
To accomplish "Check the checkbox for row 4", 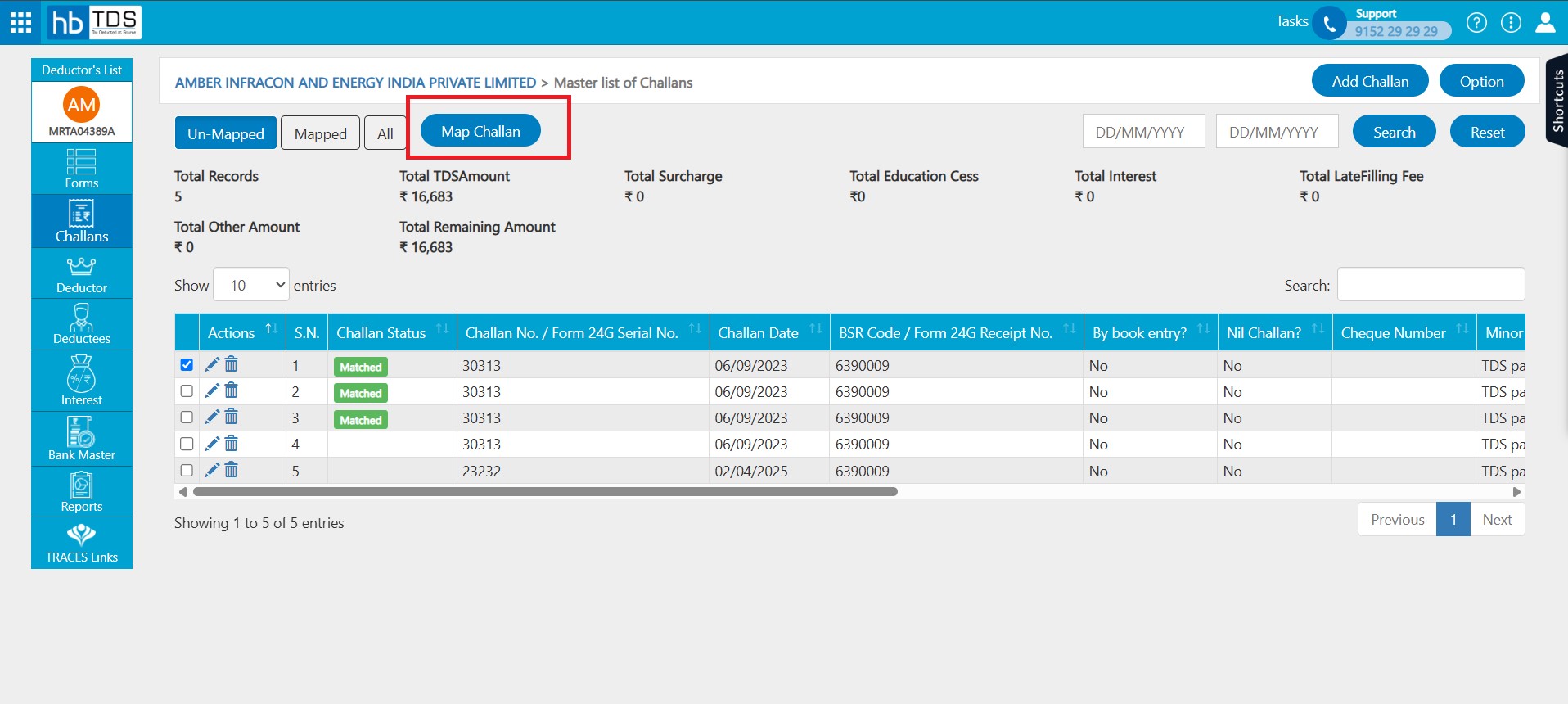I will point(187,443).
